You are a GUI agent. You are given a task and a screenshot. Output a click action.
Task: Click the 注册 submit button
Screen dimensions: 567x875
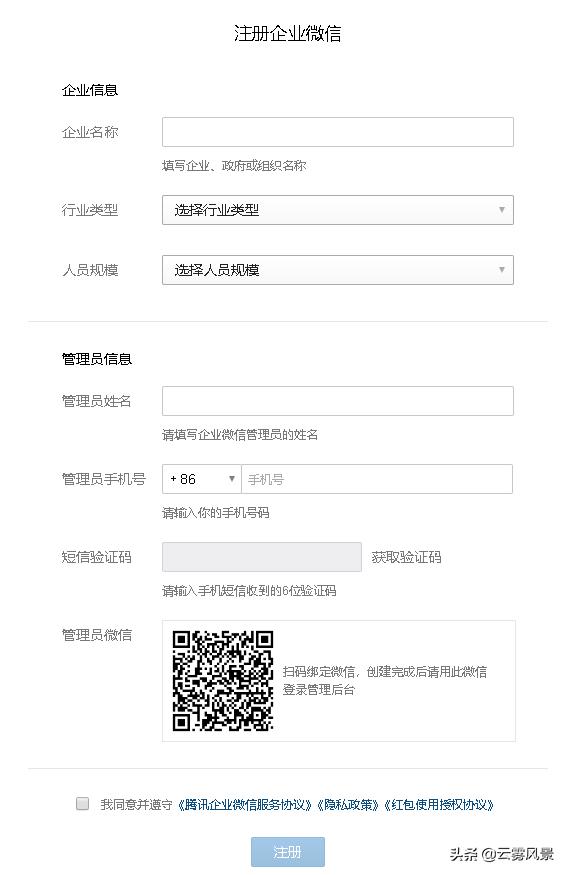pos(287,852)
